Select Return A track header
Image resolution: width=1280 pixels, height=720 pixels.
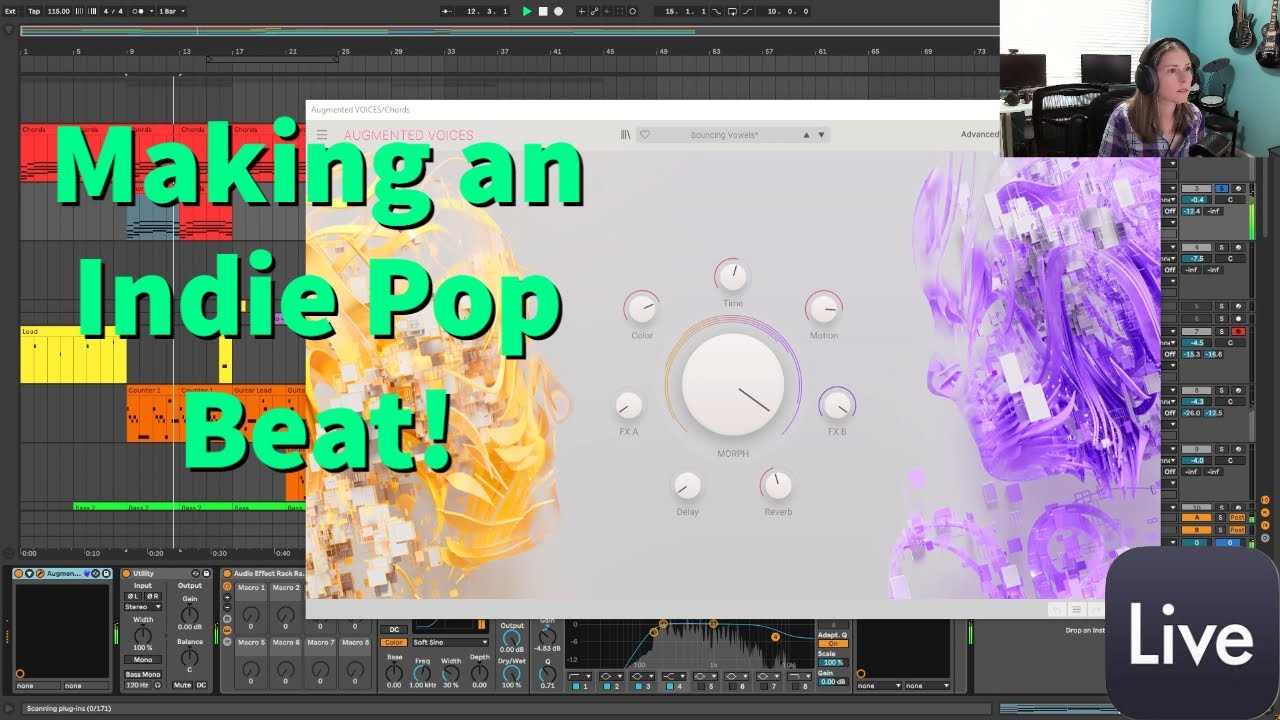pos(1196,519)
